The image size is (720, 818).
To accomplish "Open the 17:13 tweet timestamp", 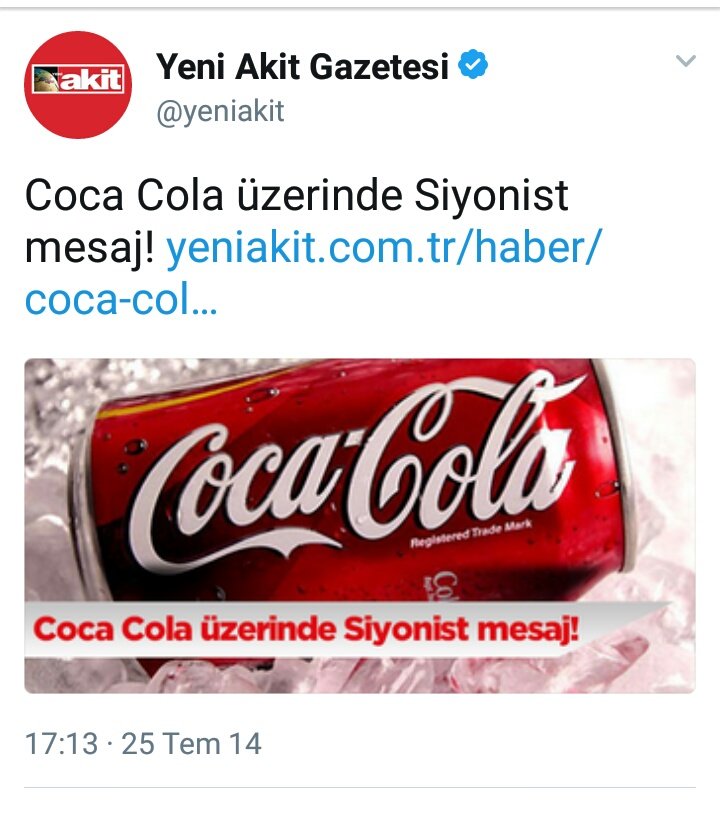I will (x=62, y=743).
